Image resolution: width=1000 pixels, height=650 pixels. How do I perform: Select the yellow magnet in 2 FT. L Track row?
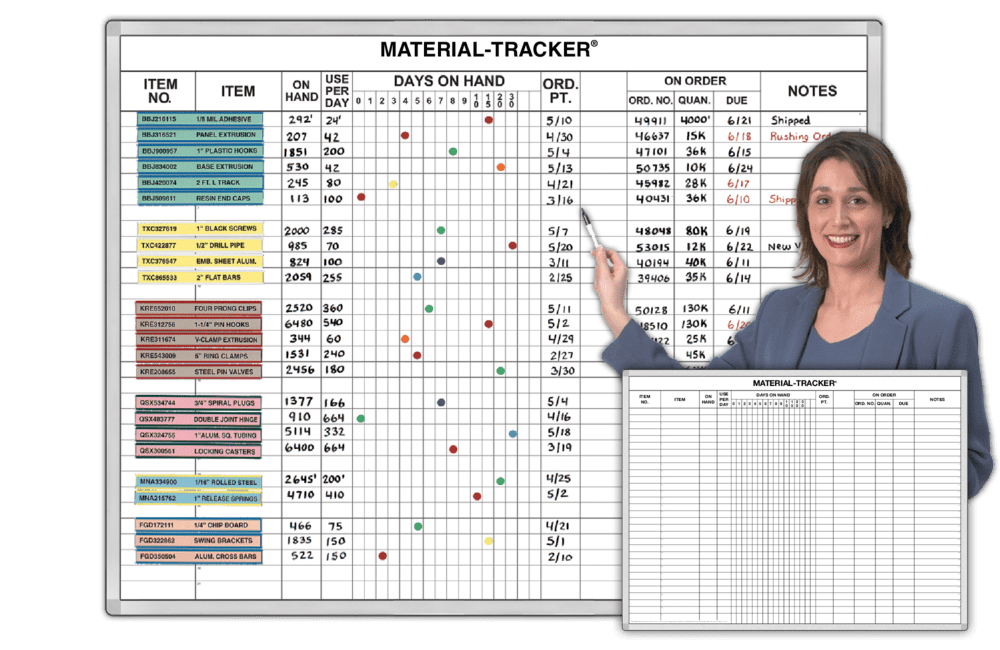pyautogui.click(x=393, y=184)
